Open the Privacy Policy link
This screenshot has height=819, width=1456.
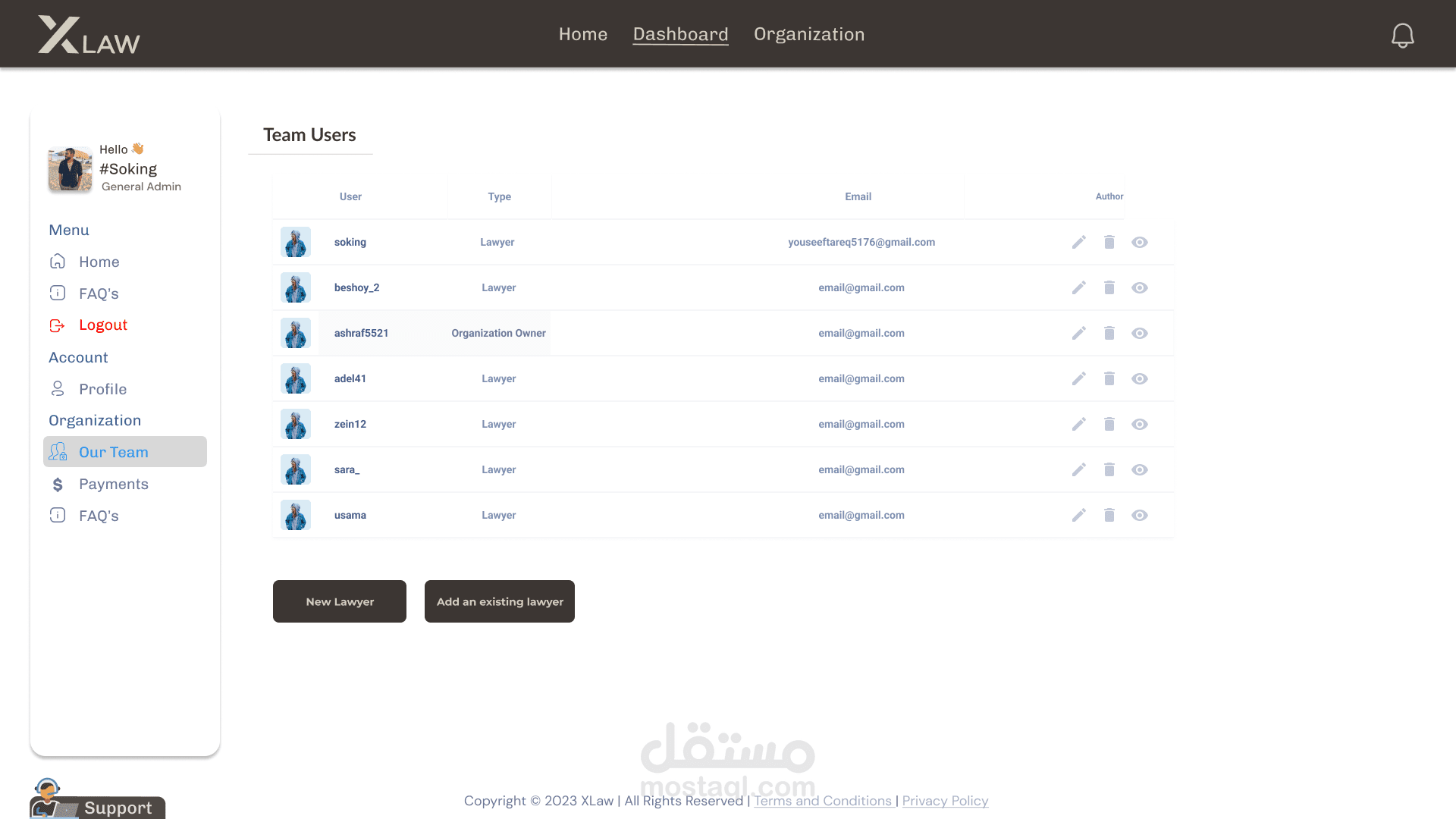[945, 801]
